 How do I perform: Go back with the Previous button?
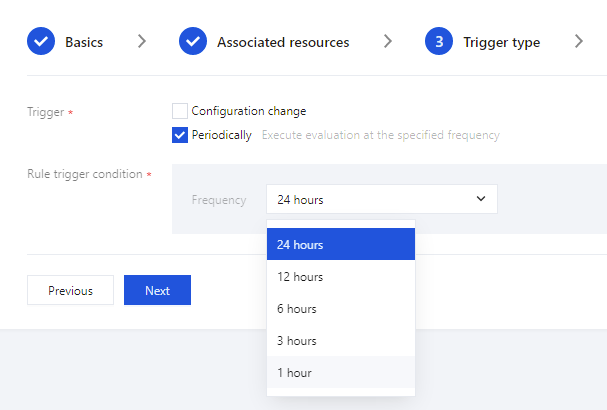click(x=70, y=290)
